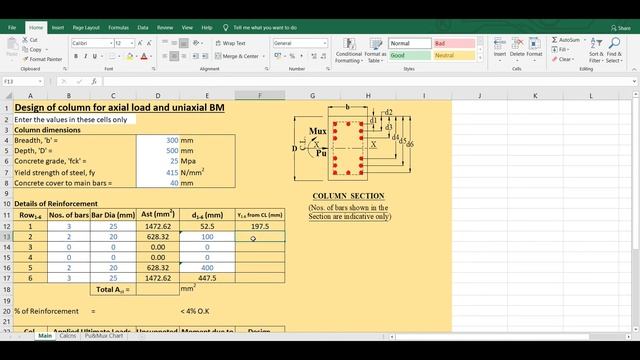Toggle Align Right
The image size is (640, 360).
tap(184, 56)
